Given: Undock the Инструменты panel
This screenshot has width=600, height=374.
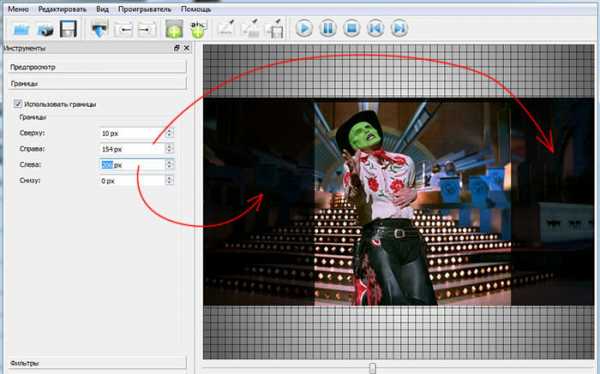Looking at the screenshot, I should [177, 48].
